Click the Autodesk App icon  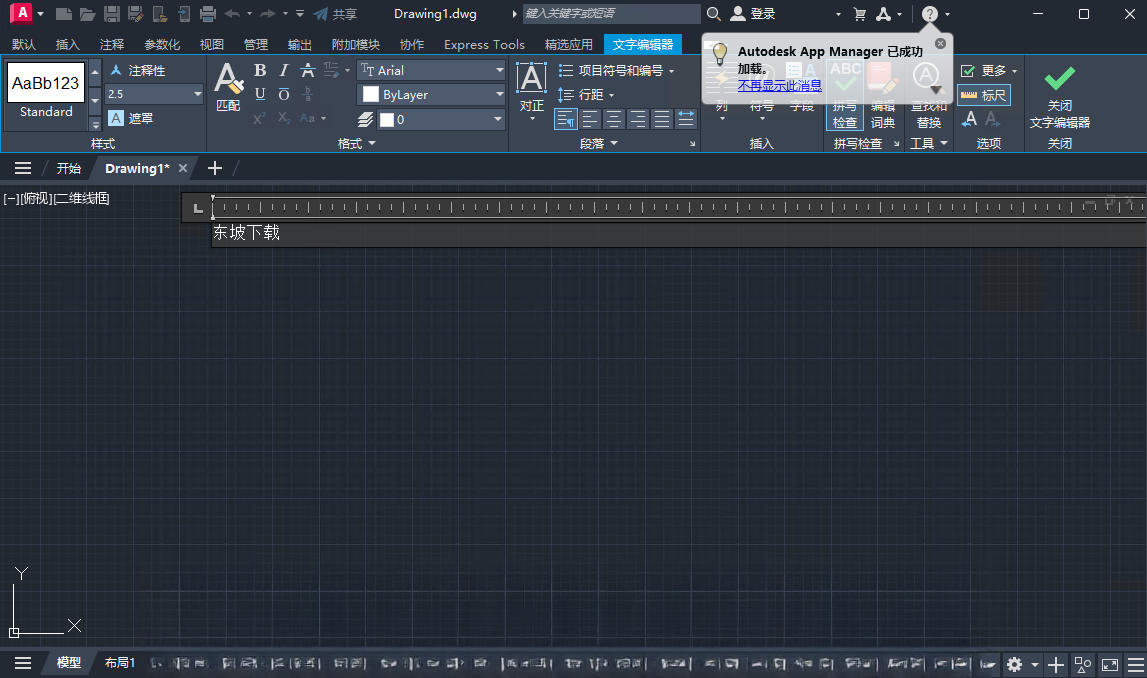pyautogui.click(x=884, y=14)
